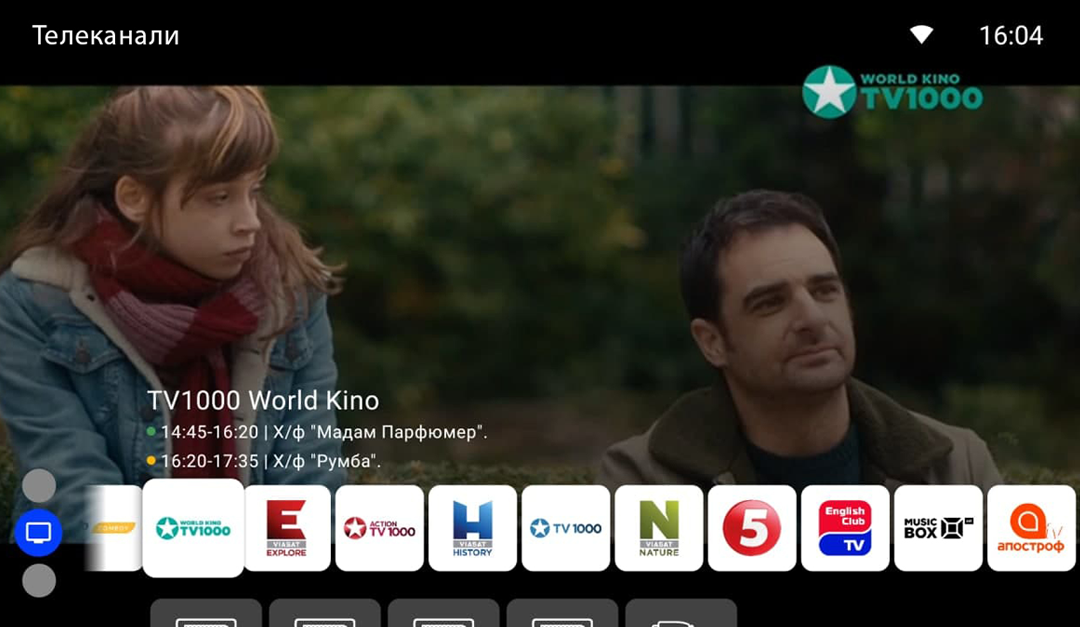1080x627 pixels.
Task: Click the blue TV channels sidebar icon
Action: point(39,533)
